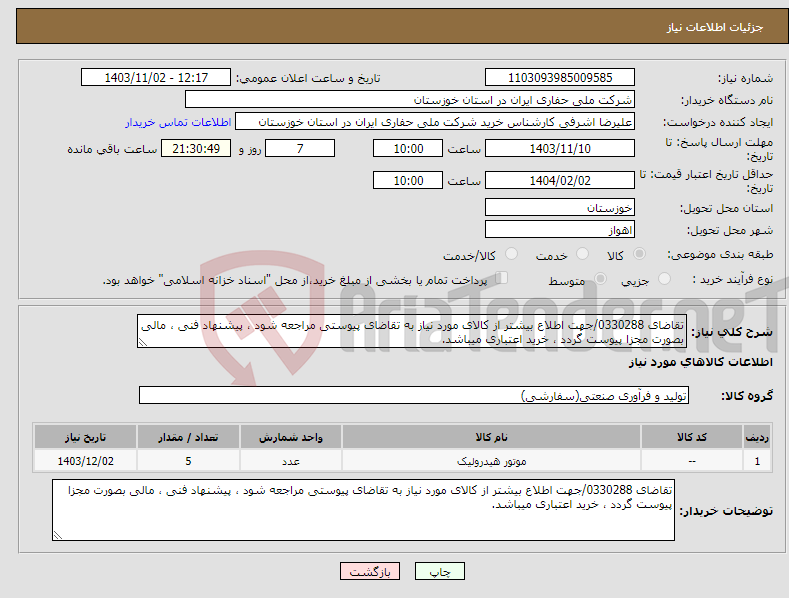This screenshot has height=598, width=789.
Task: Click the buyer organization name field
Action: pos(410,100)
